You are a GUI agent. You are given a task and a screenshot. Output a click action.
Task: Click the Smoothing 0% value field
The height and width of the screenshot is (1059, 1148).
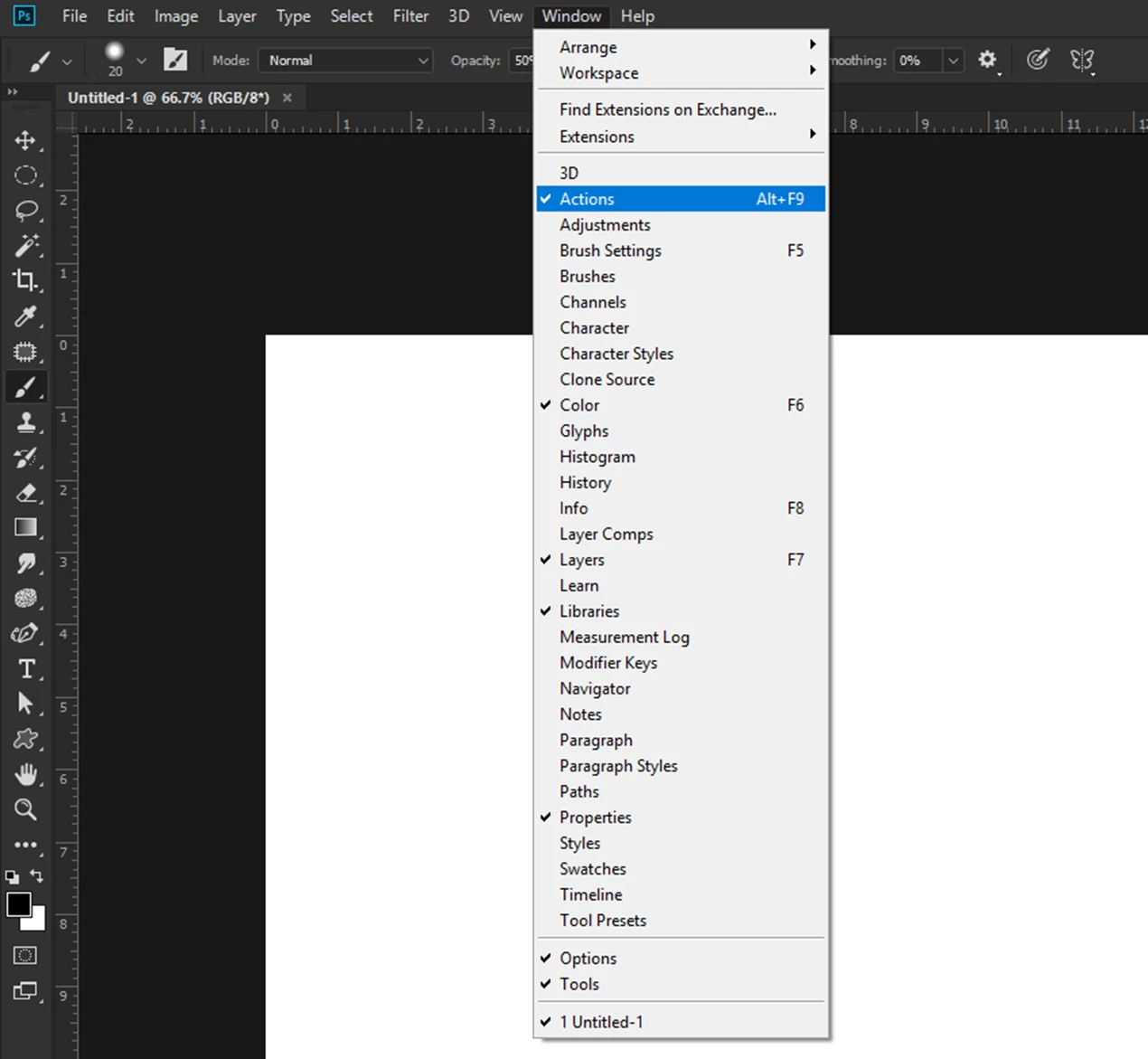(917, 61)
